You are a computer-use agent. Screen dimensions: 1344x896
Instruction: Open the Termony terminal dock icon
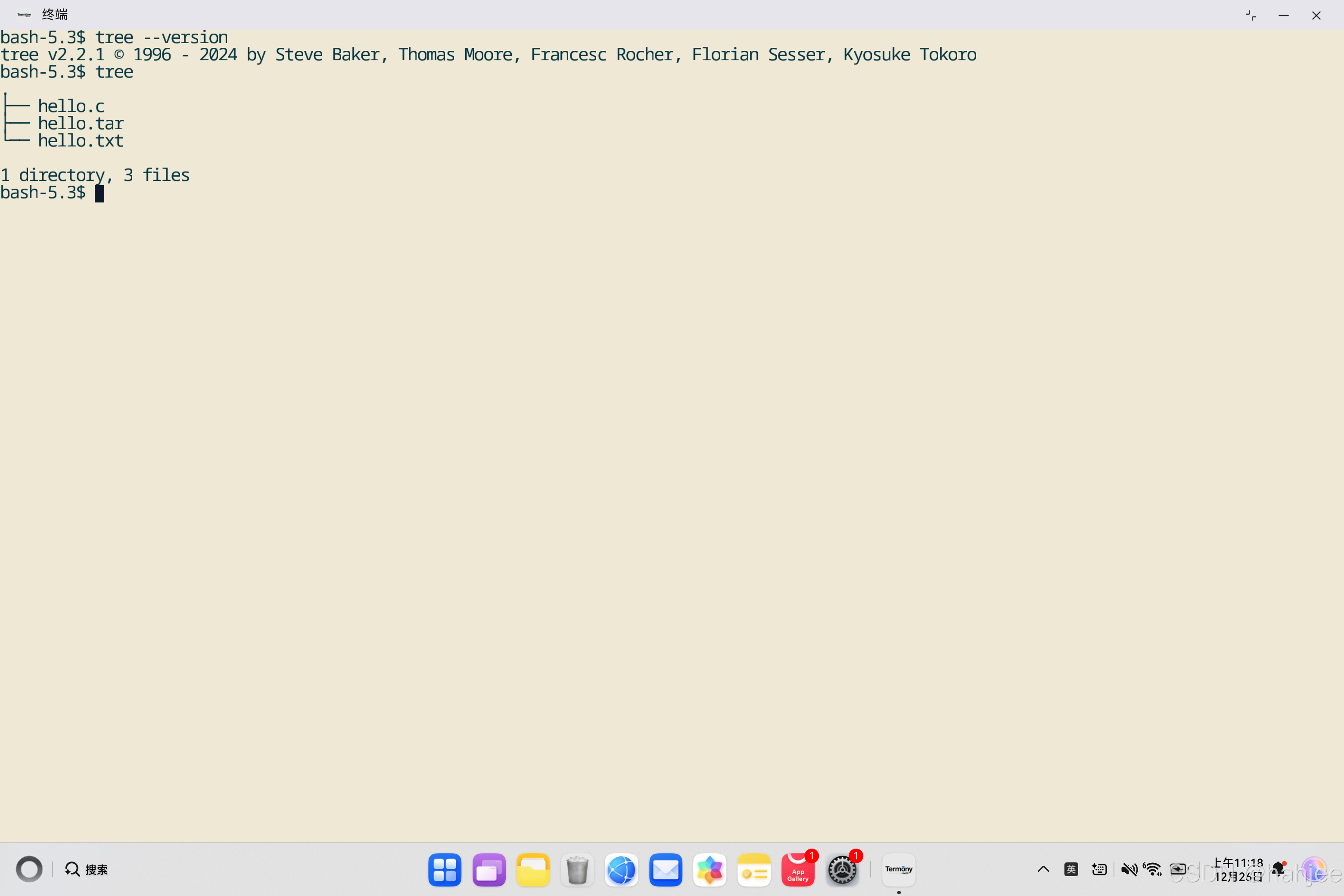(898, 869)
